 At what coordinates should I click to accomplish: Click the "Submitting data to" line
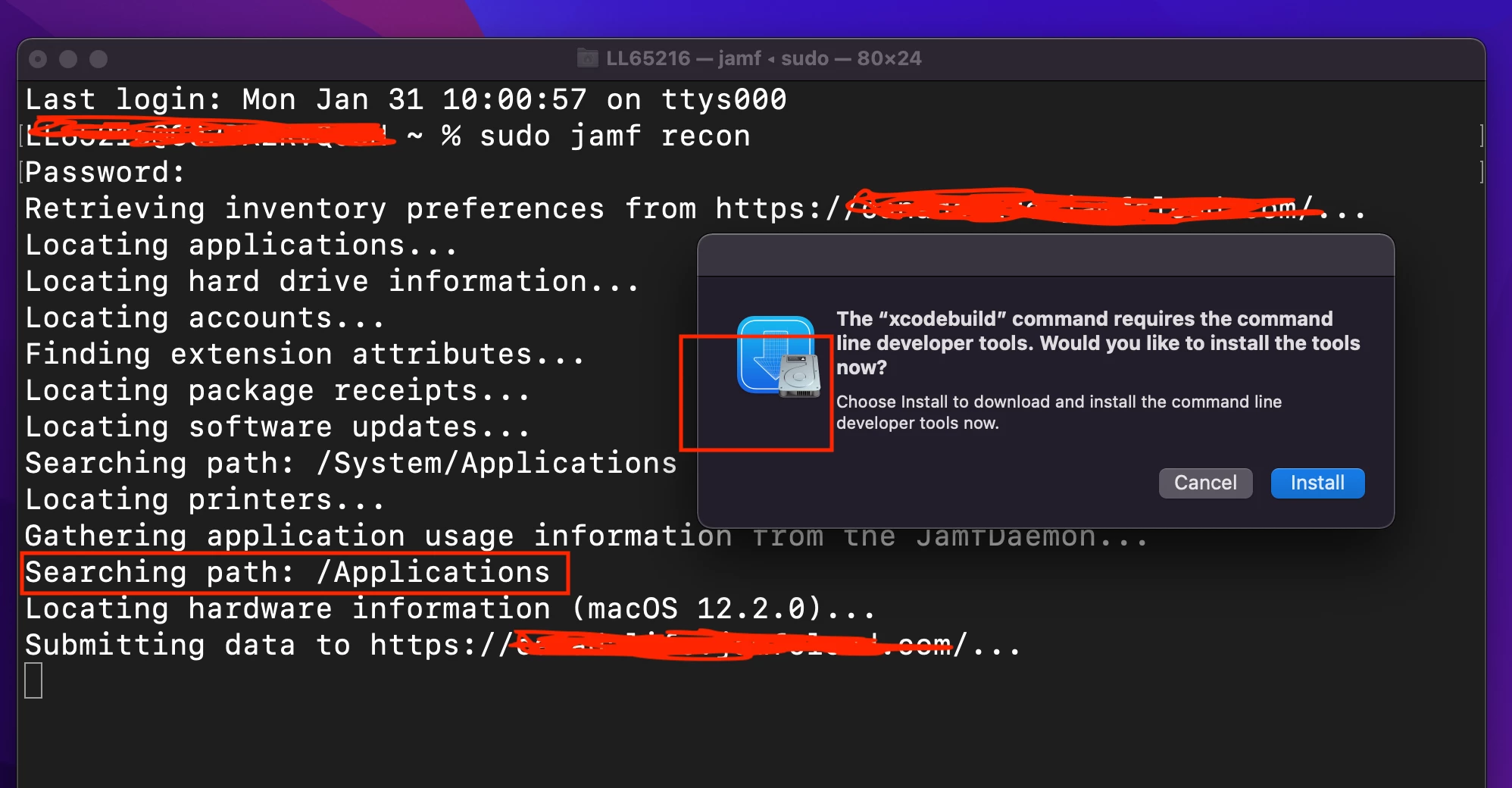[x=523, y=646]
